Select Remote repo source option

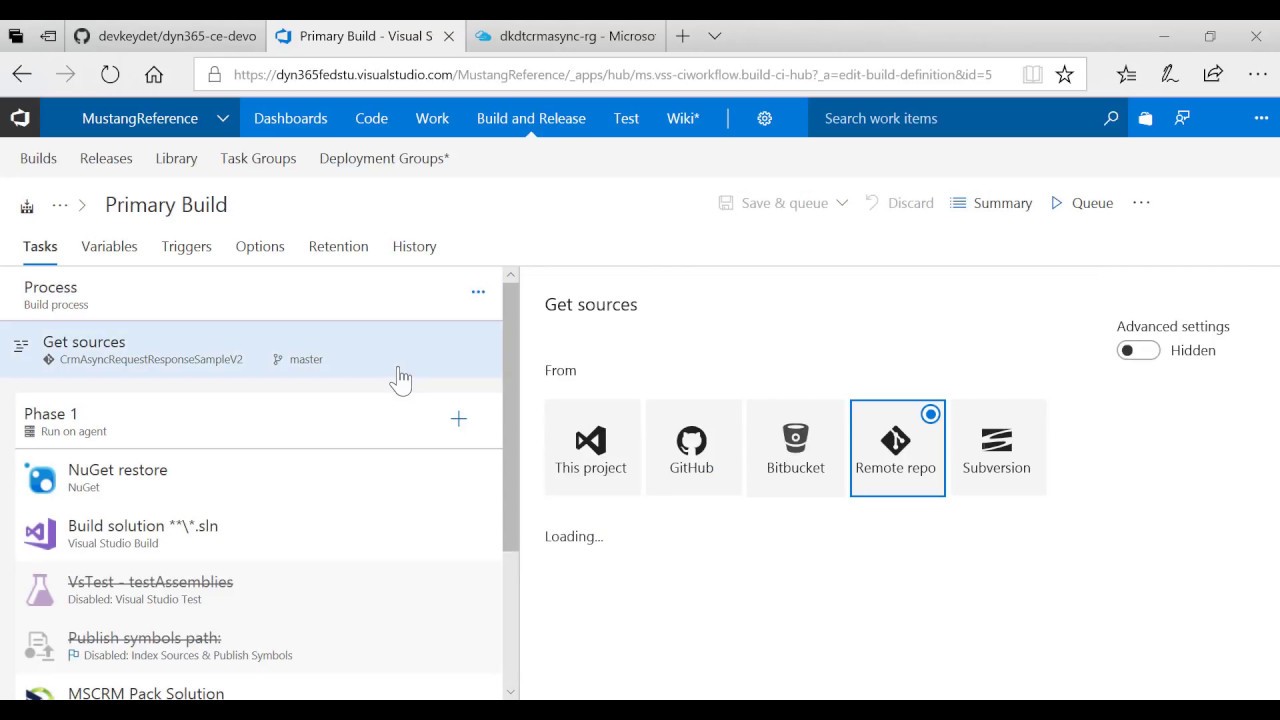pos(897,448)
